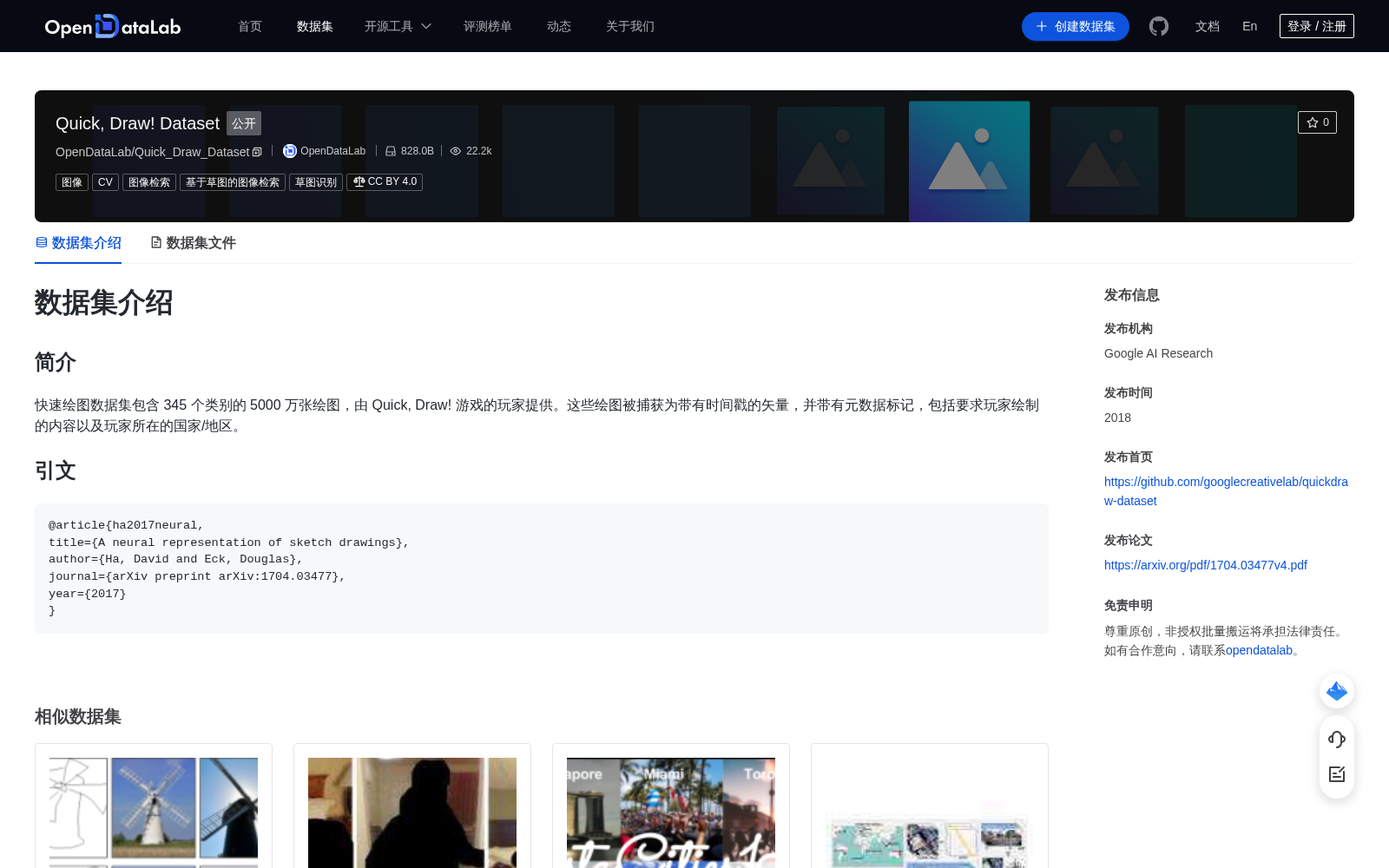The width and height of the screenshot is (1389, 868).
Task: Click Google AI Research publisher text
Action: point(1158,353)
